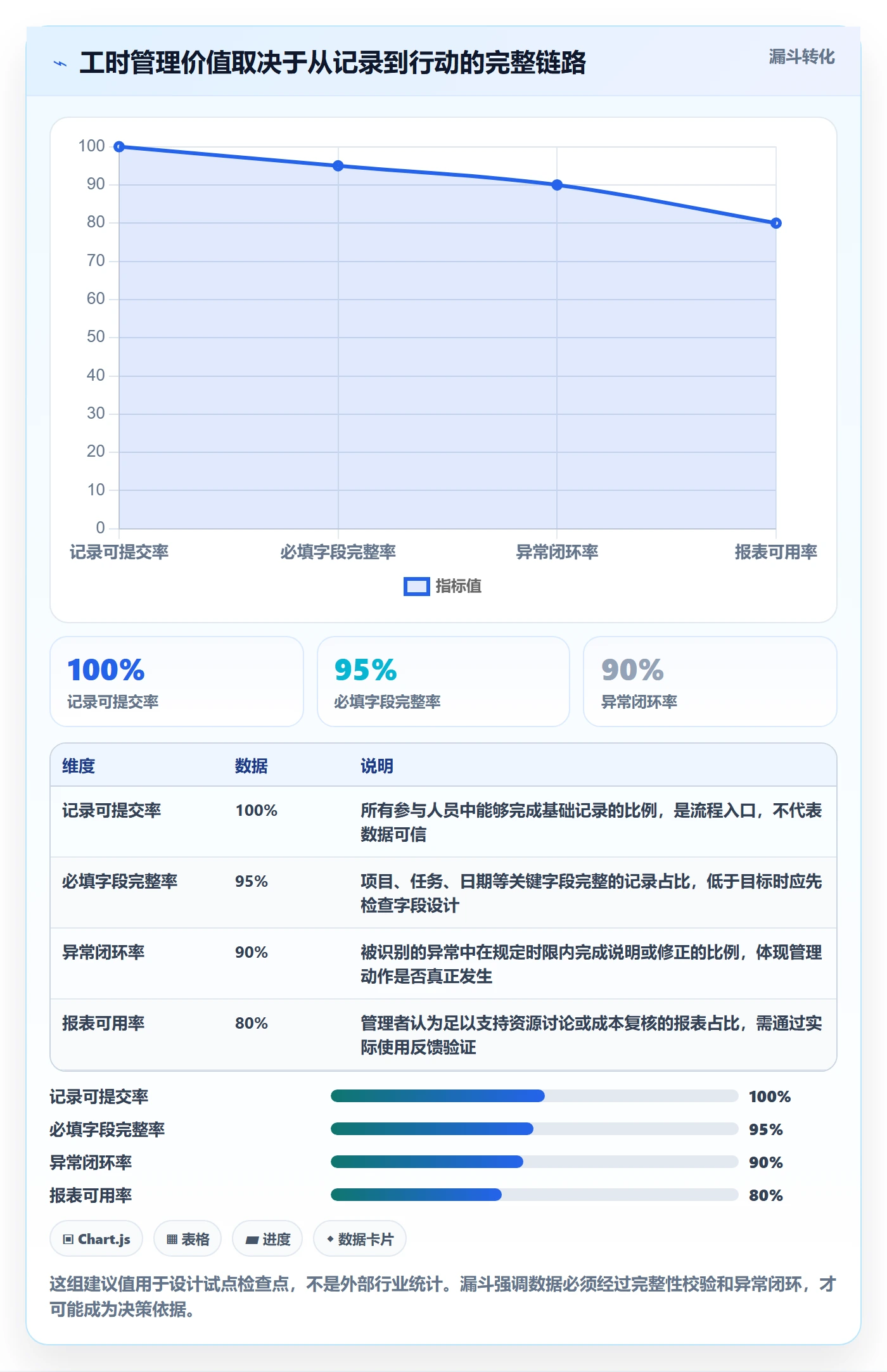Click the 必填字段完整率 progress bar

coord(535,1129)
